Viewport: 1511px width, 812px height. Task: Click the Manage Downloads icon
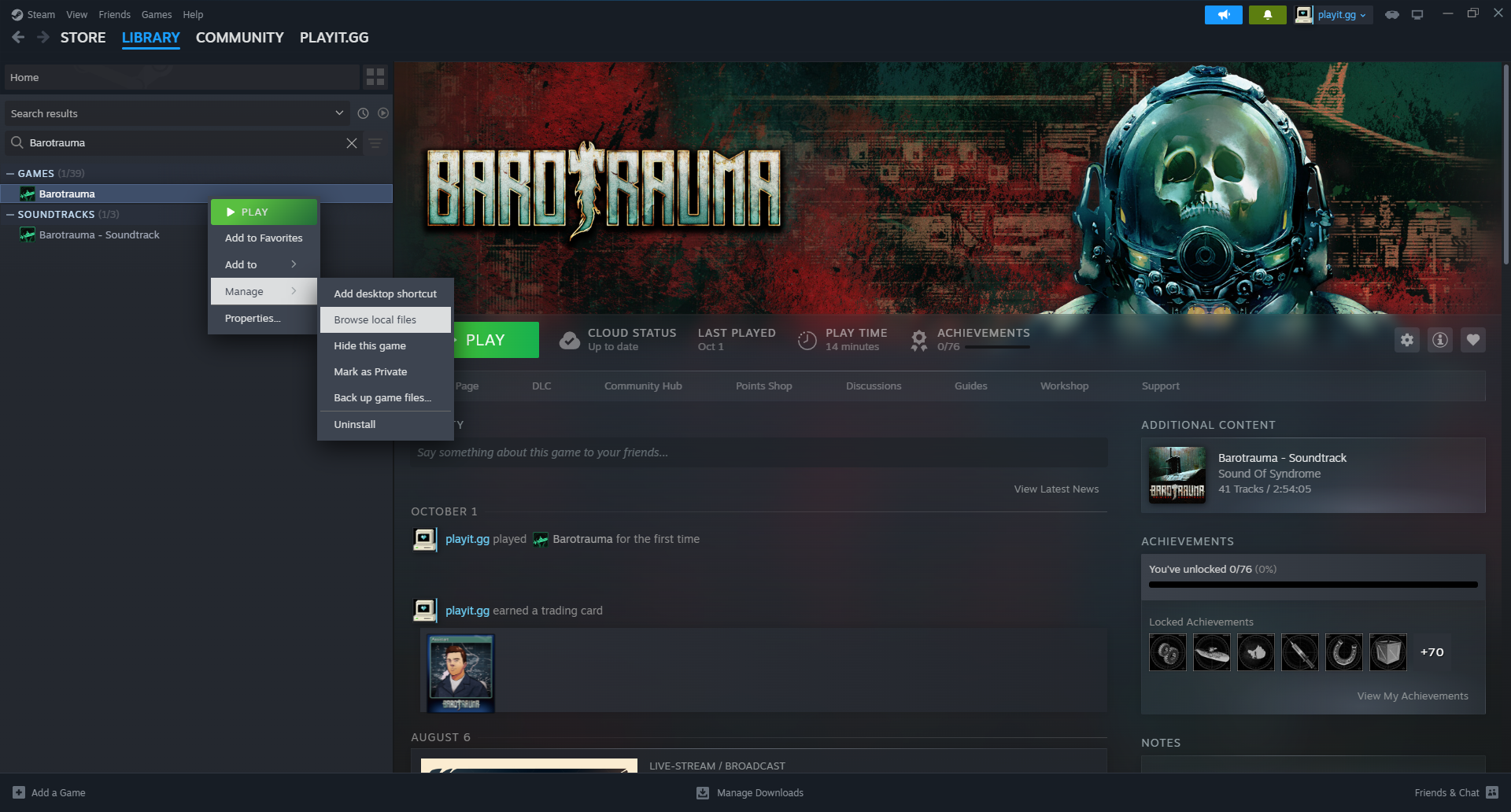coord(703,793)
